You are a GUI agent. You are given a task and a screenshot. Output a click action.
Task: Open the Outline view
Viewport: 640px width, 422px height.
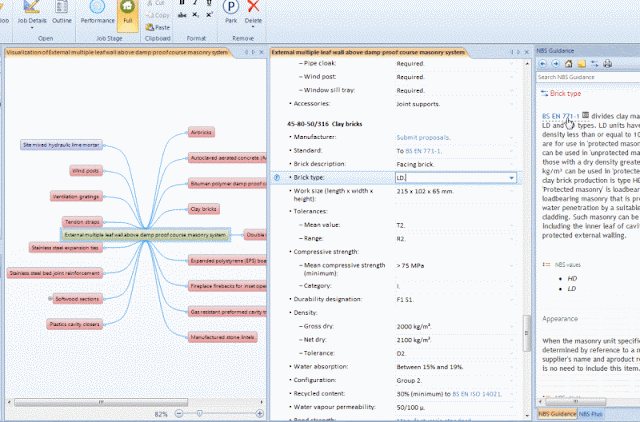pyautogui.click(x=62, y=11)
